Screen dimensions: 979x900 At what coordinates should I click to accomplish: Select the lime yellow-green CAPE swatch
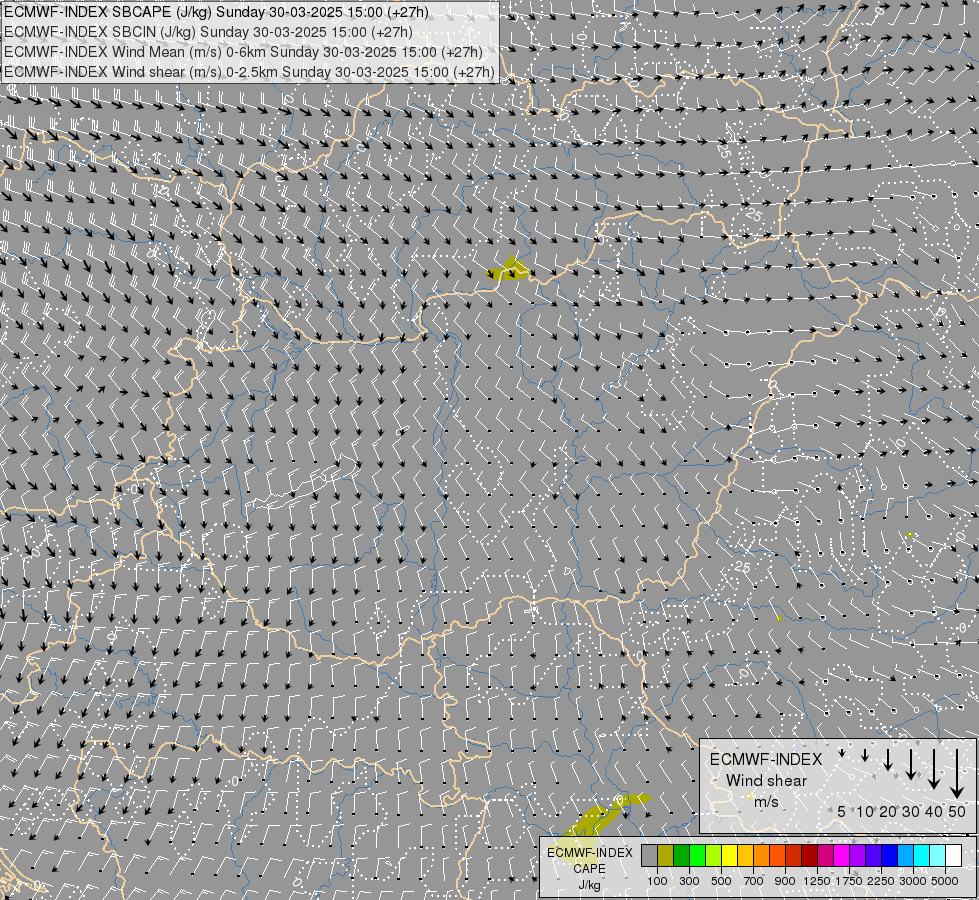(713, 855)
